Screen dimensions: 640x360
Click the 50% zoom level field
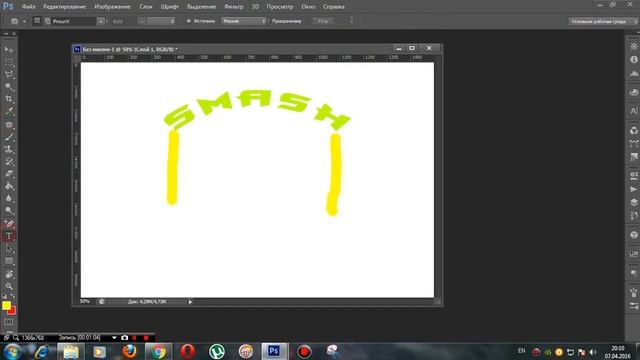tap(84, 301)
